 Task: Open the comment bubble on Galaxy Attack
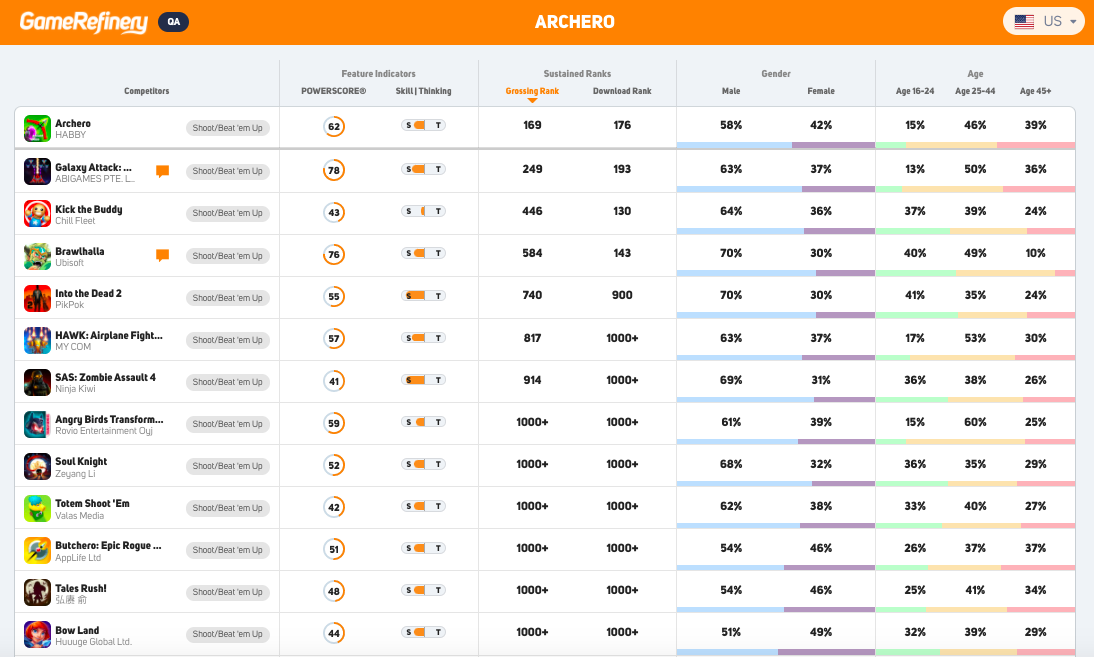[163, 171]
